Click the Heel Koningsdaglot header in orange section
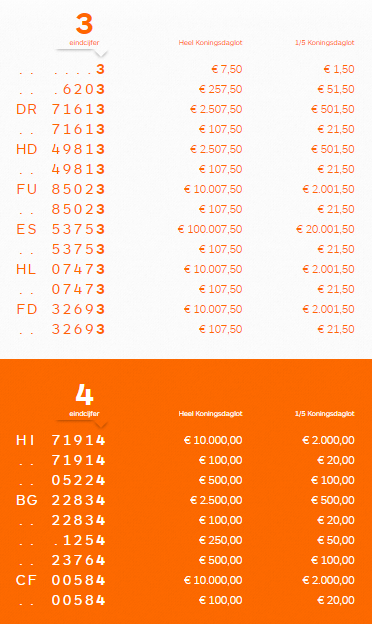372x624 pixels. tap(210, 414)
